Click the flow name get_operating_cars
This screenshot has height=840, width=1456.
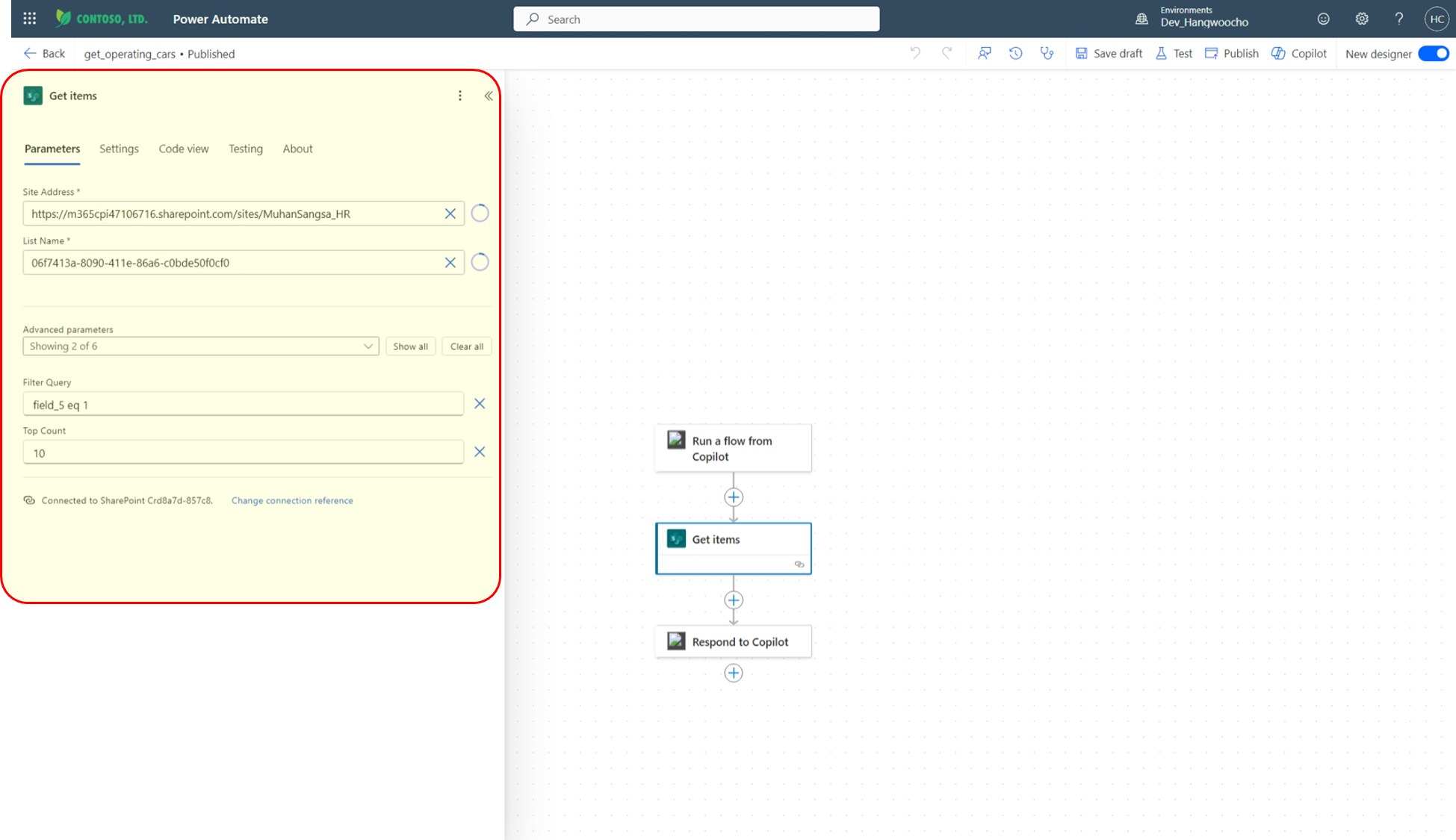coord(130,54)
